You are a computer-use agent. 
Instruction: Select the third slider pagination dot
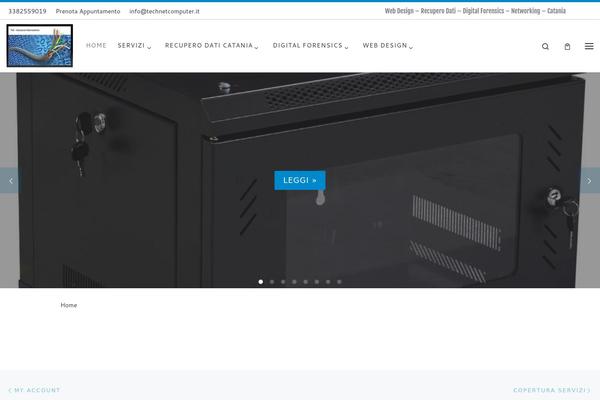[283, 282]
